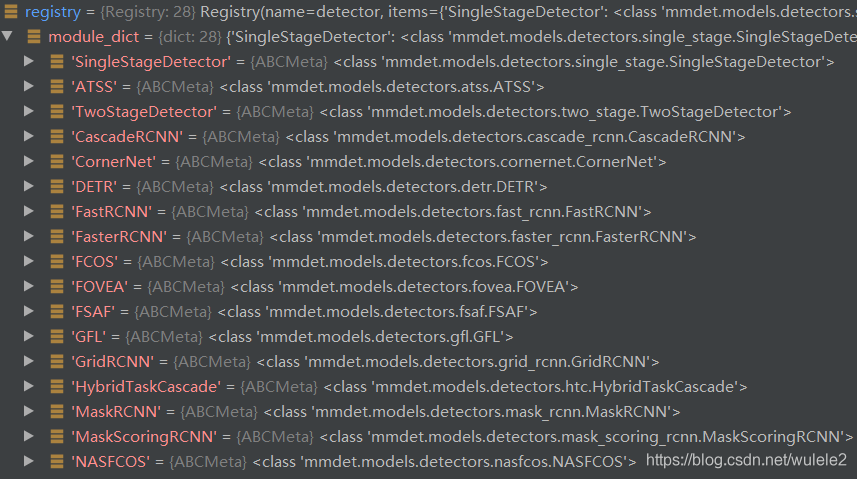Click the dict icon beside 'FastRCNN'
Image resolution: width=857 pixels, height=479 pixels.
[57, 212]
